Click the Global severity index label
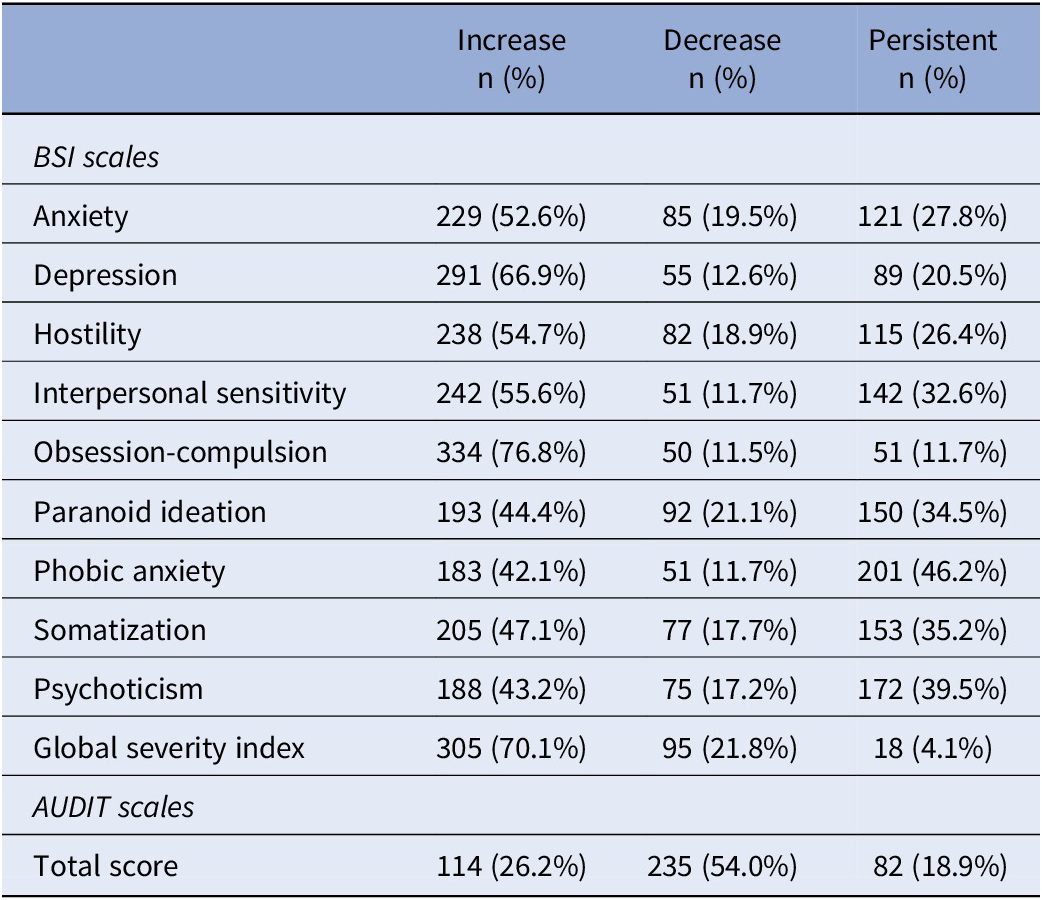Screen dimensions: 1042x900 point(169,748)
